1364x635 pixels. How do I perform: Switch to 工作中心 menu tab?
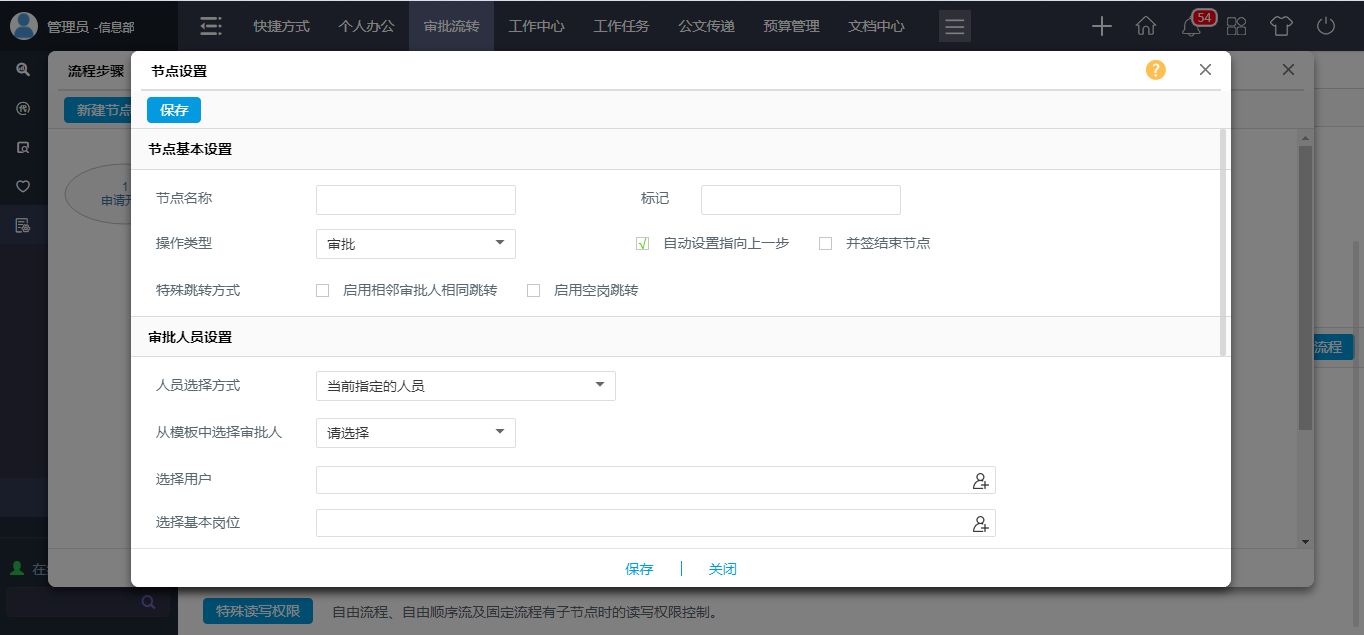click(x=536, y=27)
